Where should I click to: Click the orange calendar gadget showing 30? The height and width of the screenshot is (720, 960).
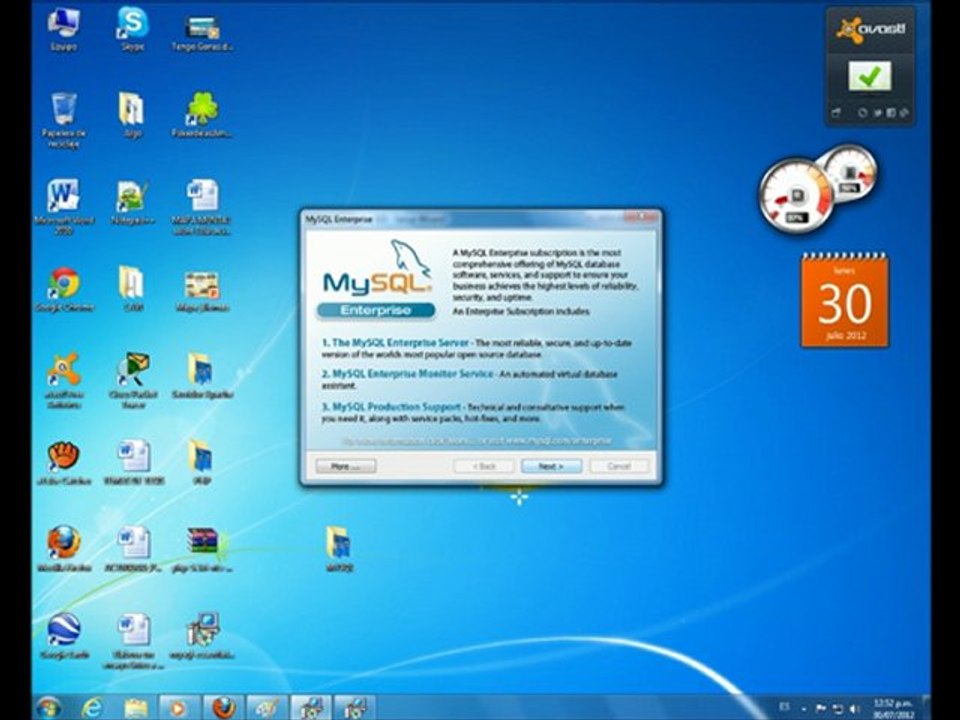coord(845,301)
